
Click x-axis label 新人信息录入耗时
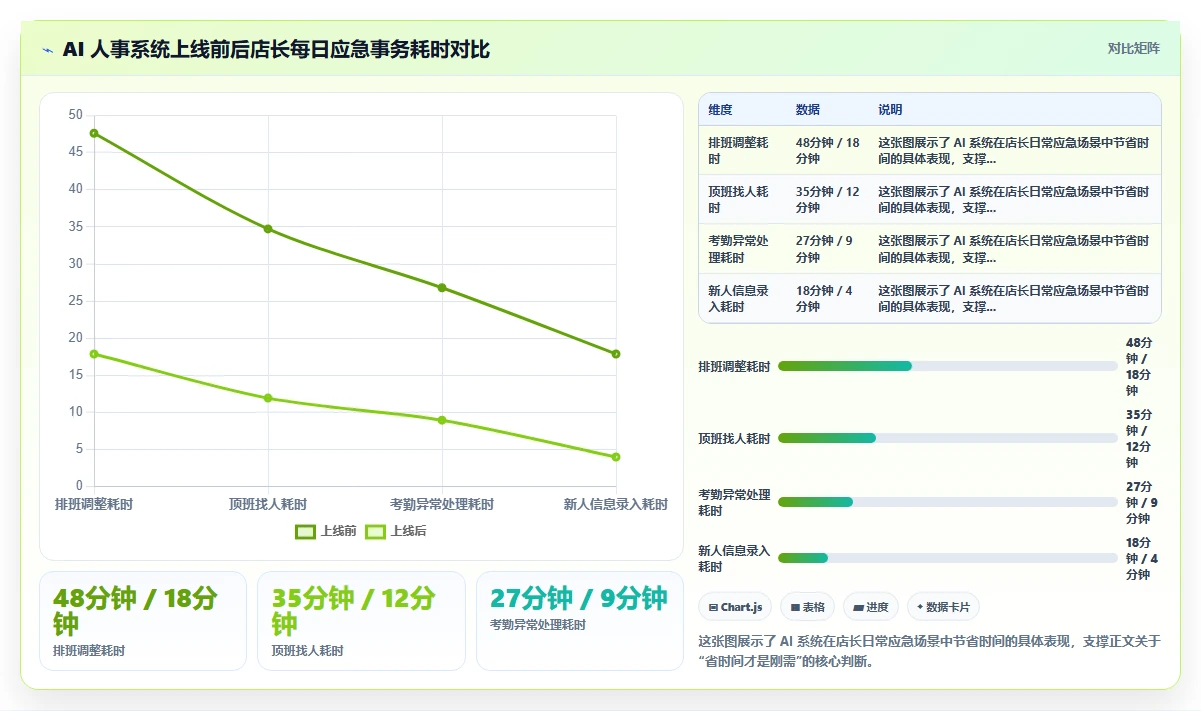tap(616, 504)
